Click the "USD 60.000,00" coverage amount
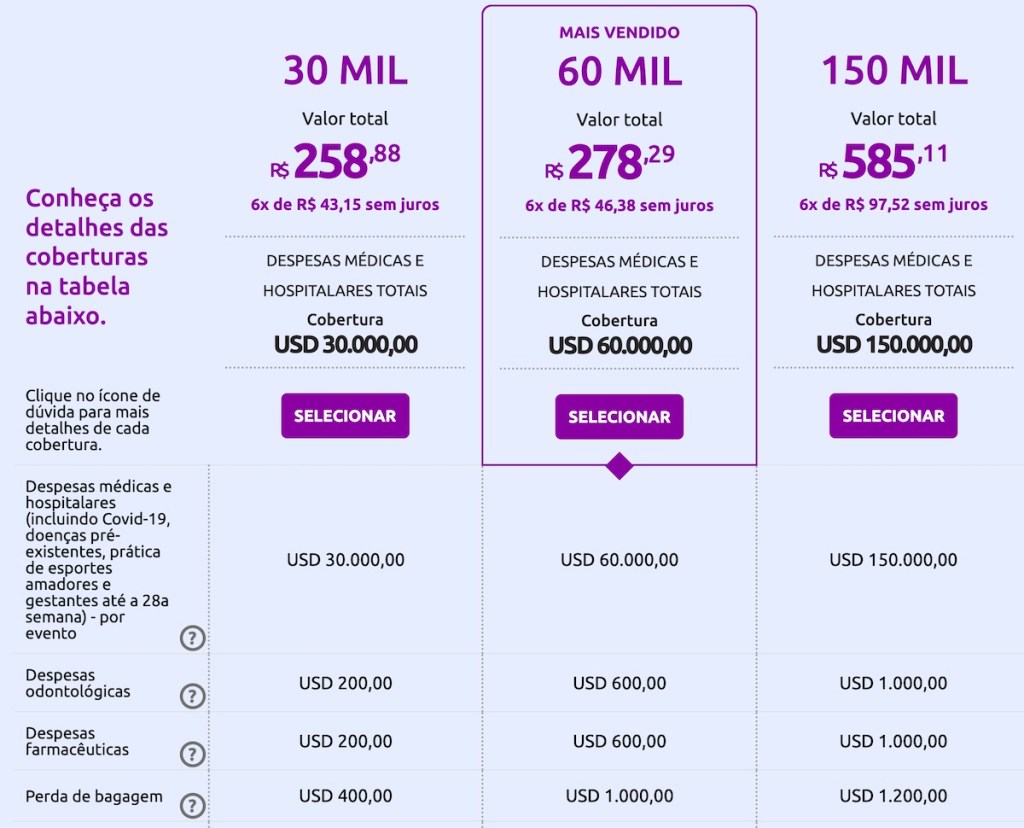This screenshot has height=828, width=1024. coord(619,344)
